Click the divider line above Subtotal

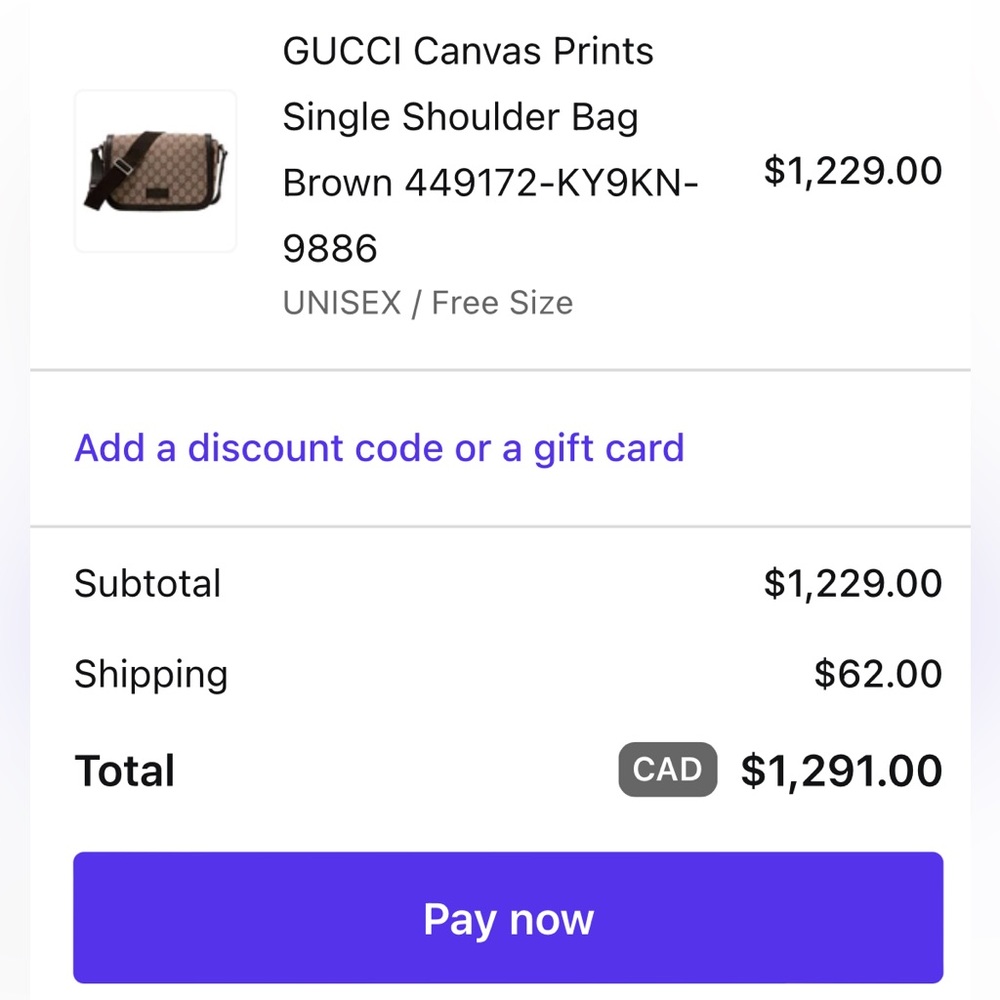pos(500,527)
